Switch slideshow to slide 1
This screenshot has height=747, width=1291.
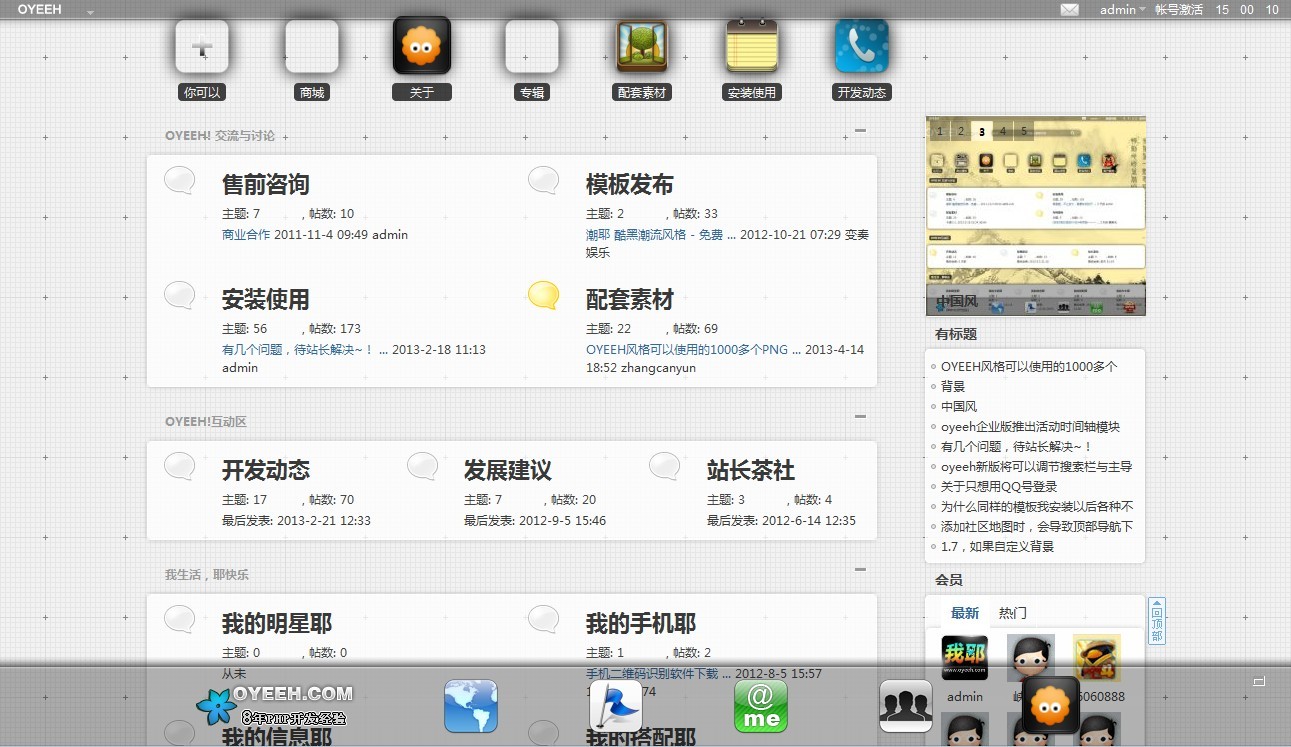pyautogui.click(x=939, y=131)
